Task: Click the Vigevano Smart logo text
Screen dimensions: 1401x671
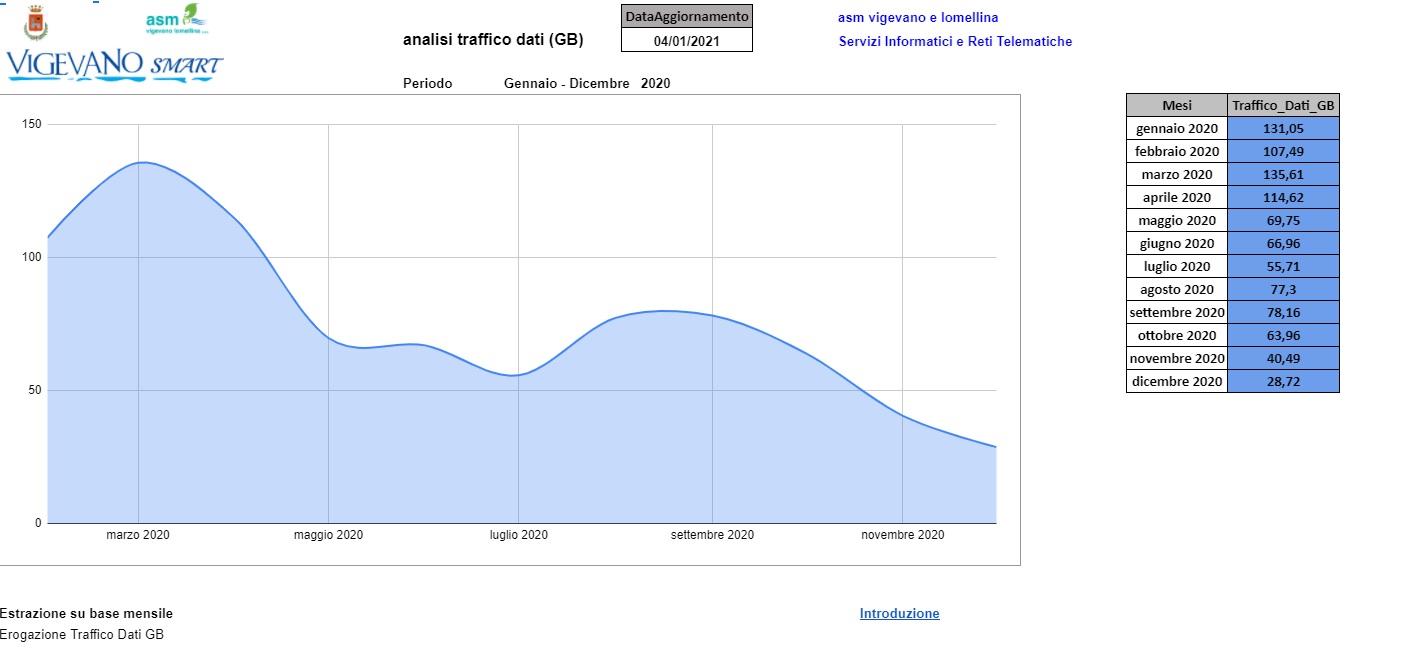Action: (115, 65)
